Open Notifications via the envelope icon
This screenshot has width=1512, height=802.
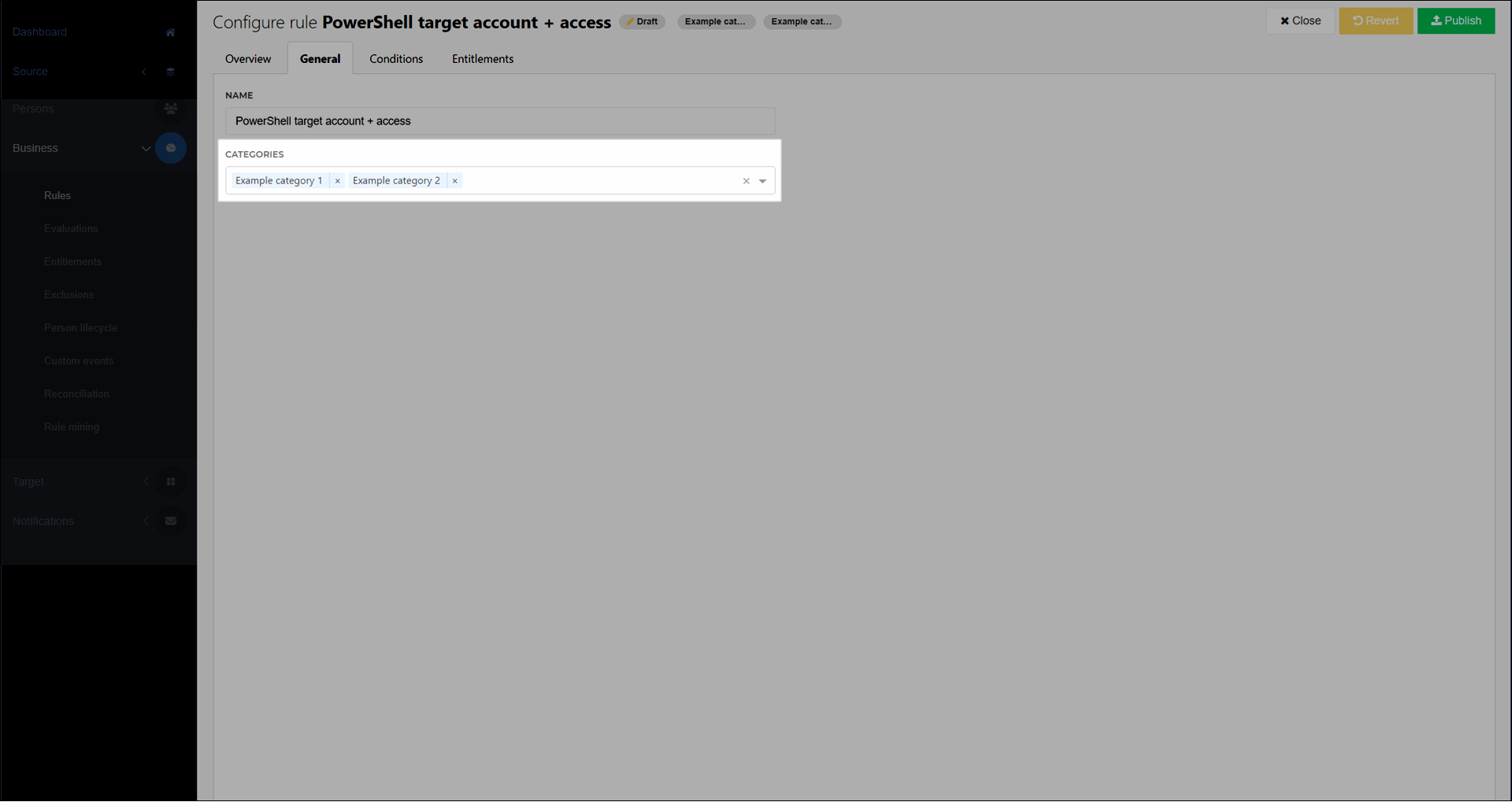(170, 520)
